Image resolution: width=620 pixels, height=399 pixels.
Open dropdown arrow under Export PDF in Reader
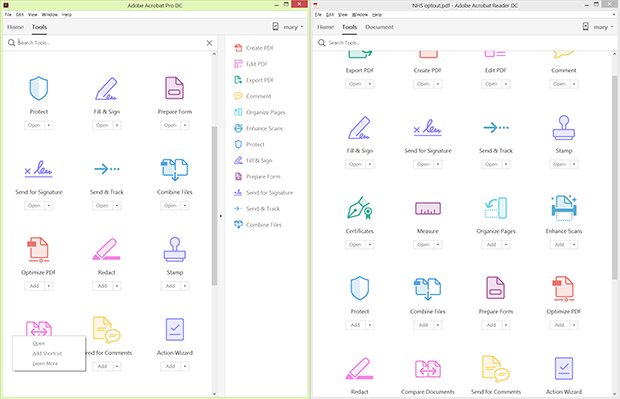click(x=370, y=84)
